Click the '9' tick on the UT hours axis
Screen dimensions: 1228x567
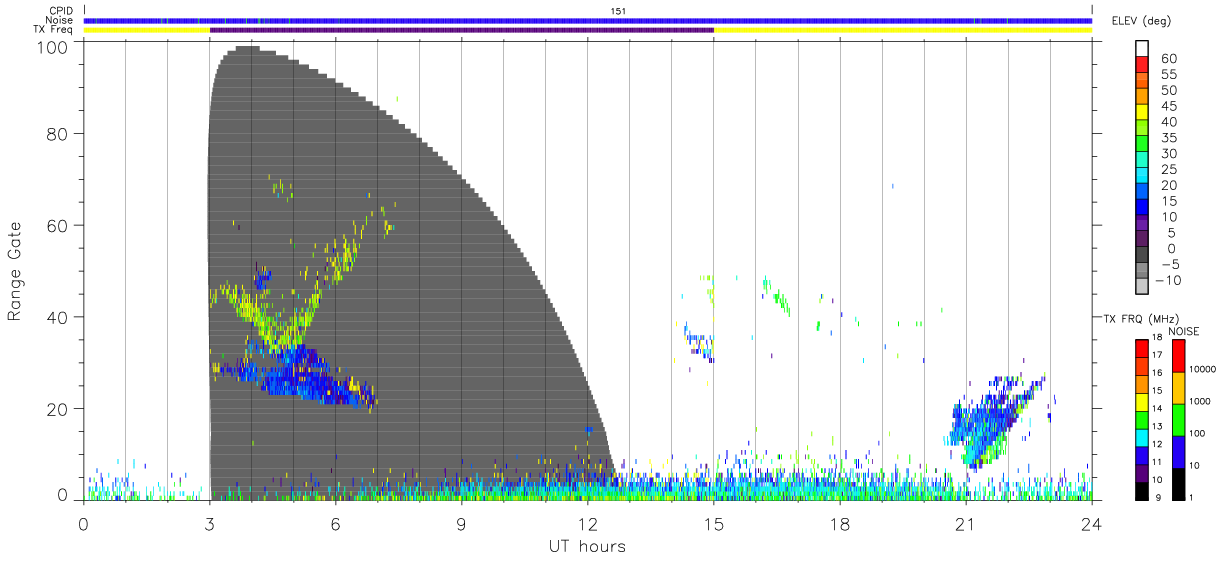tap(461, 523)
